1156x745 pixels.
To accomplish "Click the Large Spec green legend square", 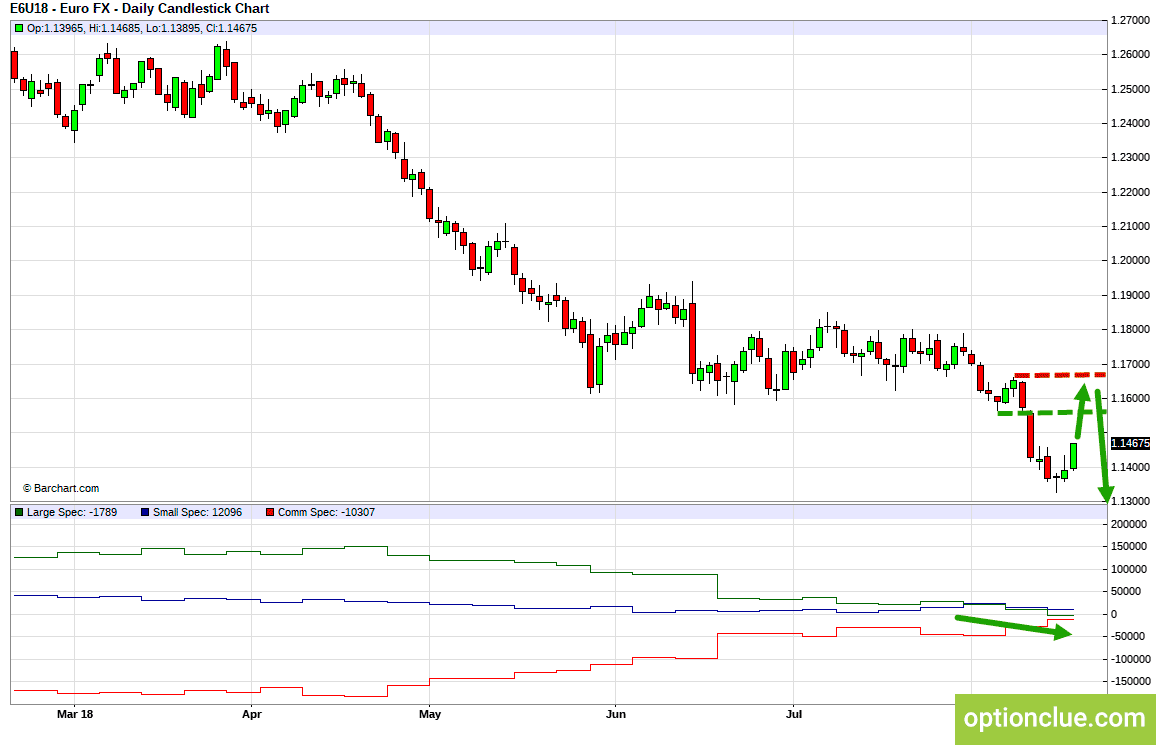I will 18,512.
